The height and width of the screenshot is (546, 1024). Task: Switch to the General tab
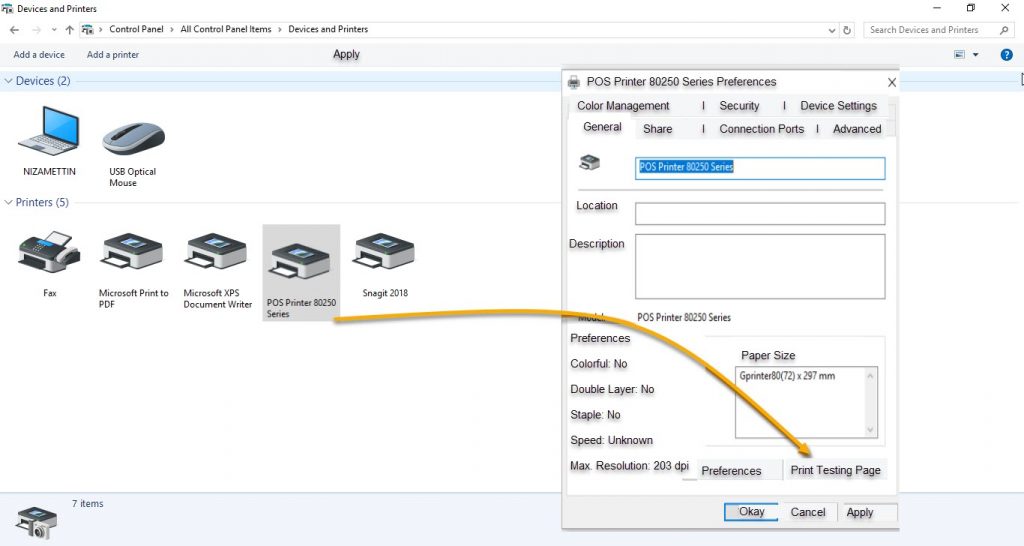click(x=602, y=127)
